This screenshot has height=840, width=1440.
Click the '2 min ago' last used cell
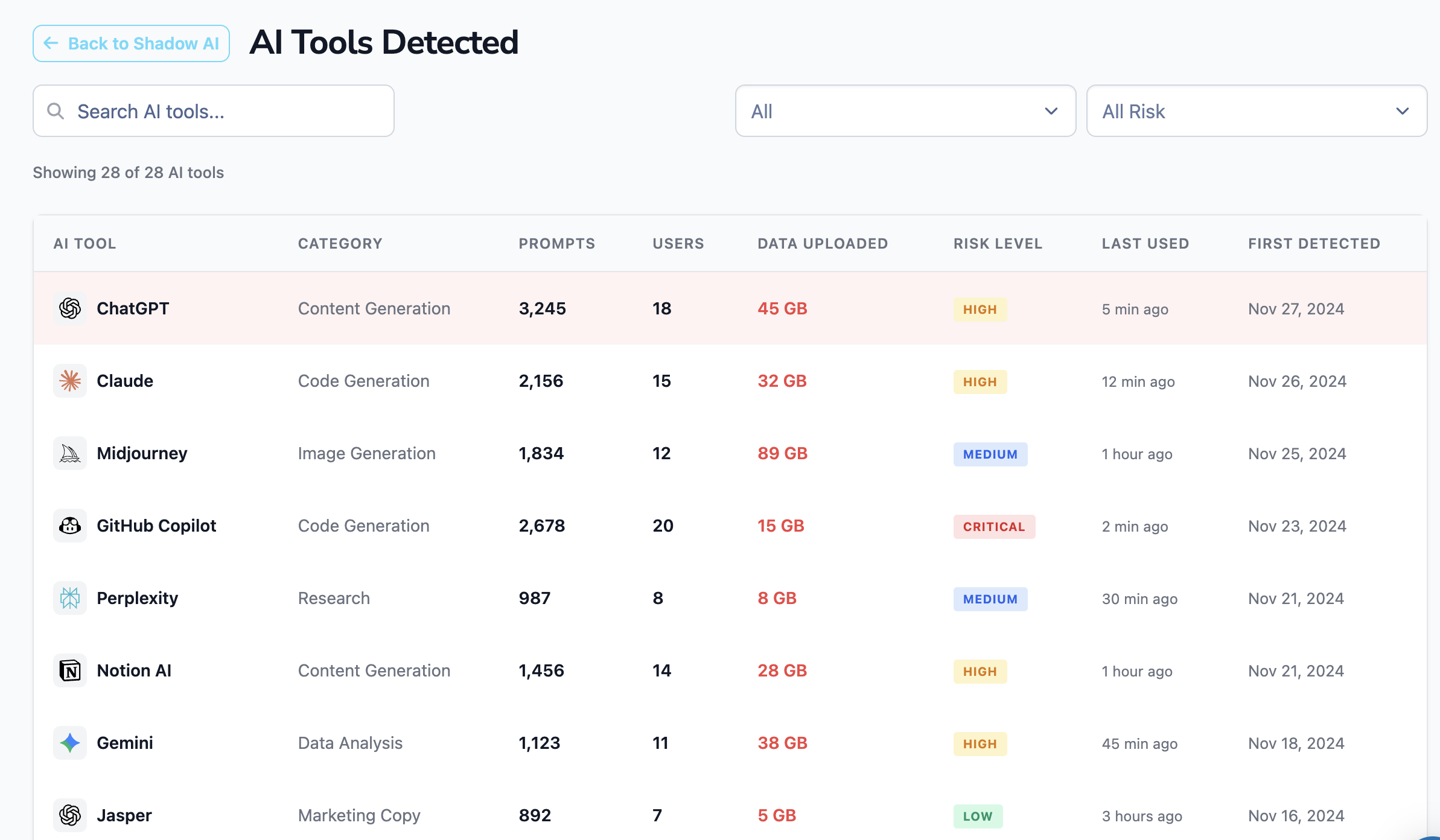click(x=1135, y=526)
